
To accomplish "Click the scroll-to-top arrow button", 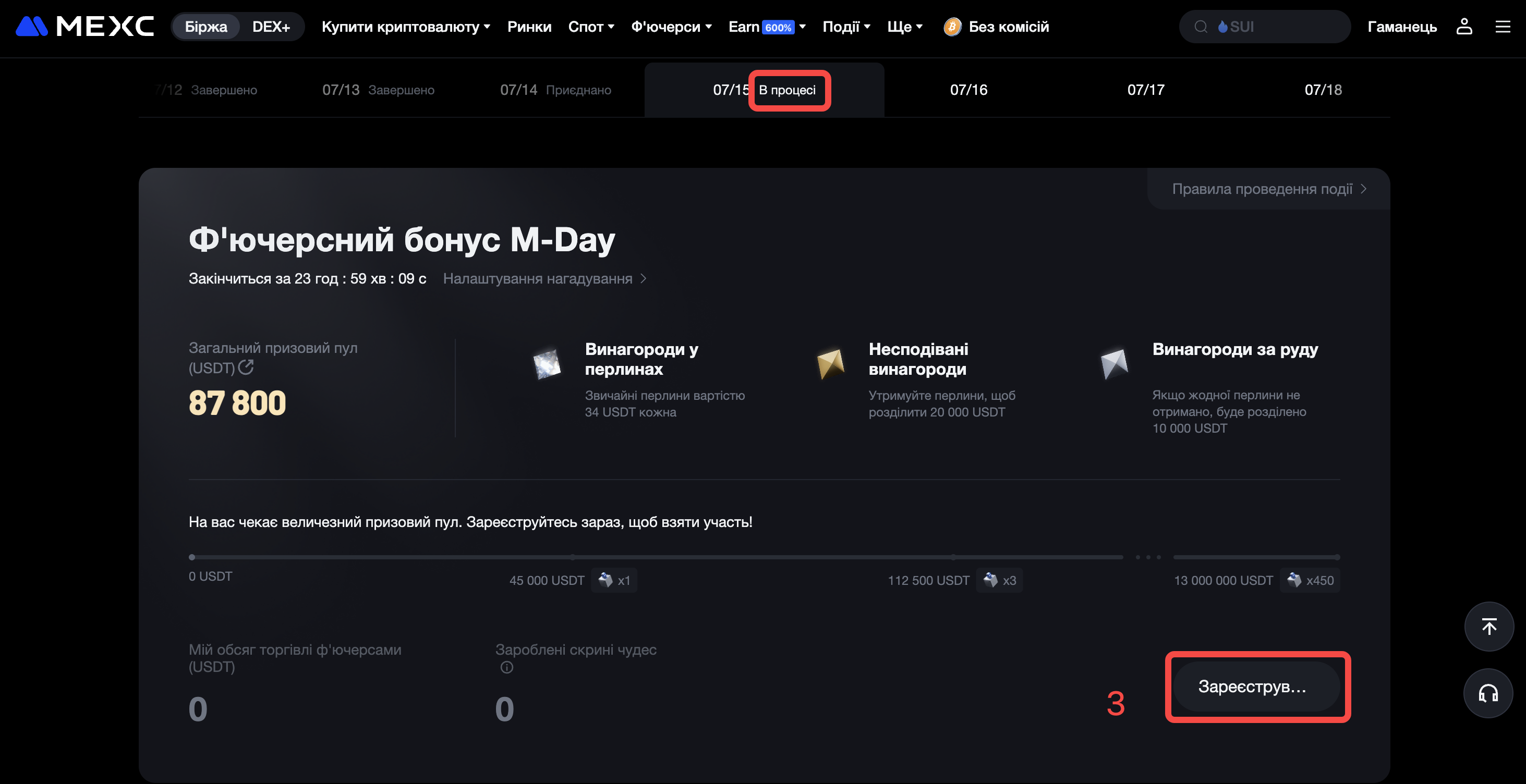I will pos(1488,626).
